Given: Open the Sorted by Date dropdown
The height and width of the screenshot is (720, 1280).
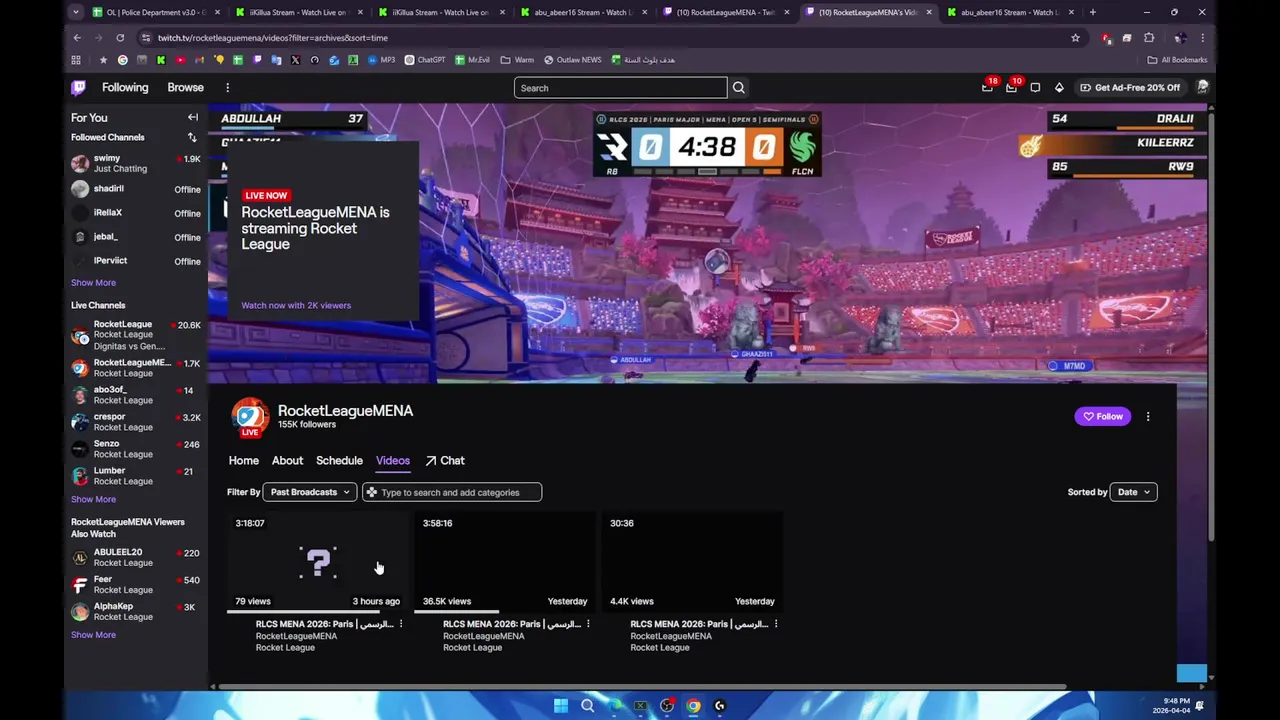Looking at the screenshot, I should 1134,492.
